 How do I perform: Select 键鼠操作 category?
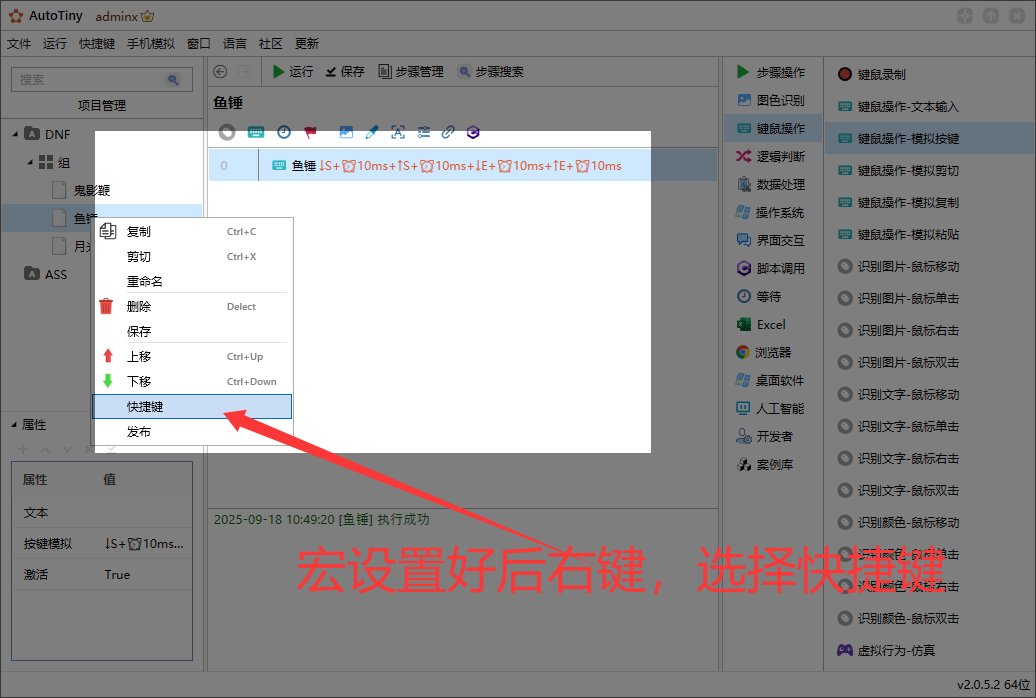[772, 128]
